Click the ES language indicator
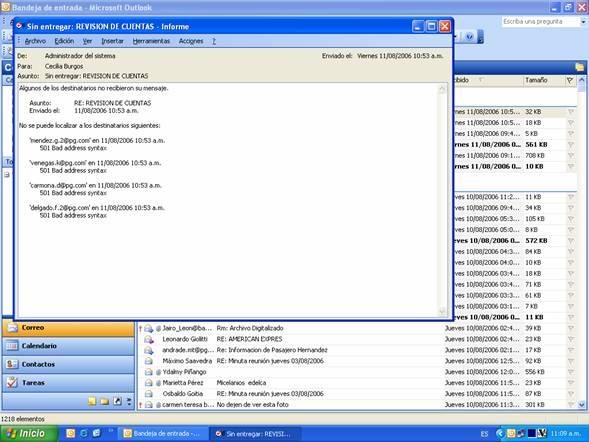This screenshot has width=589, height=442. click(x=484, y=434)
